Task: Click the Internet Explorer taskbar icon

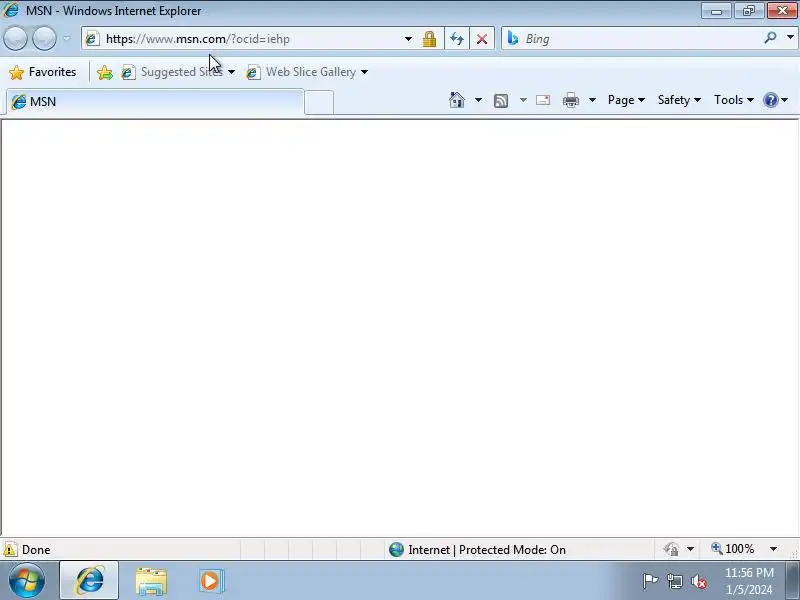Action: [89, 580]
